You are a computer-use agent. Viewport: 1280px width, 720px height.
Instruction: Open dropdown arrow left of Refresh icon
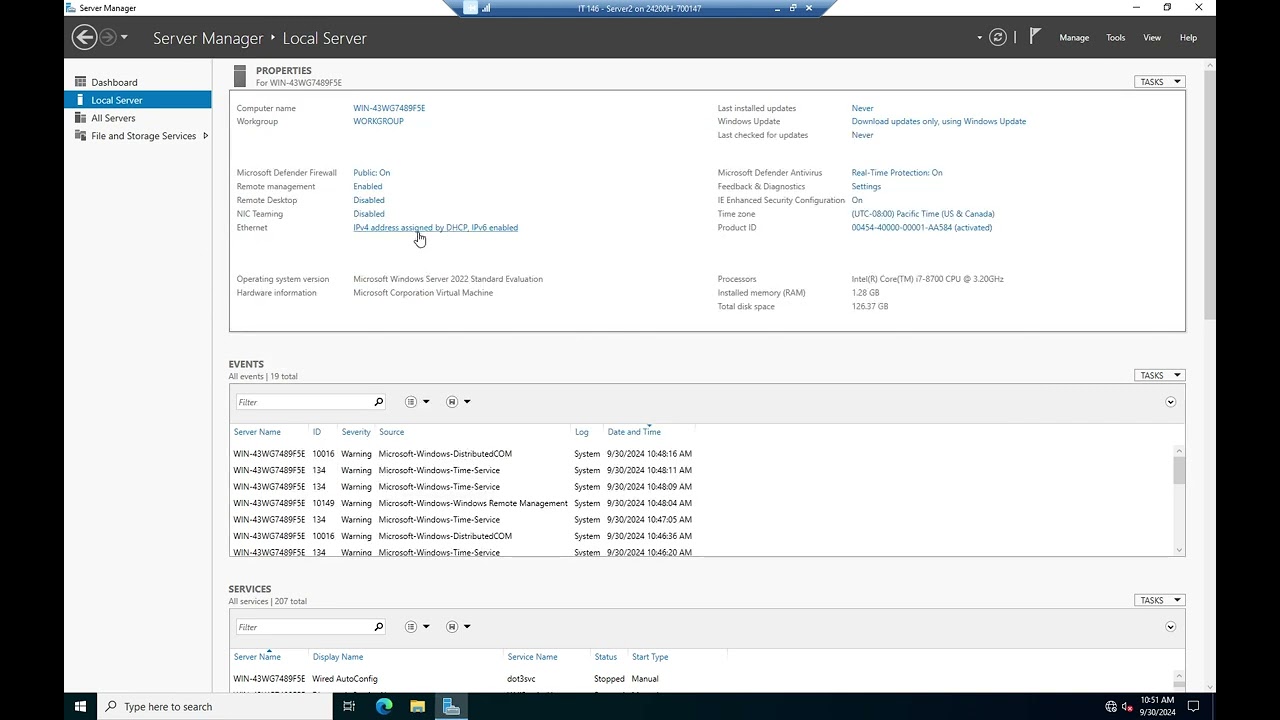pos(980,38)
